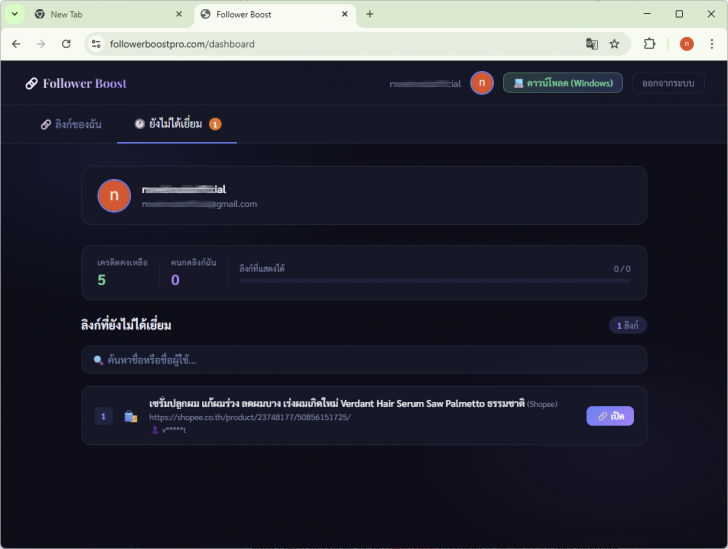Open the Extensions puzzle icon

click(650, 44)
